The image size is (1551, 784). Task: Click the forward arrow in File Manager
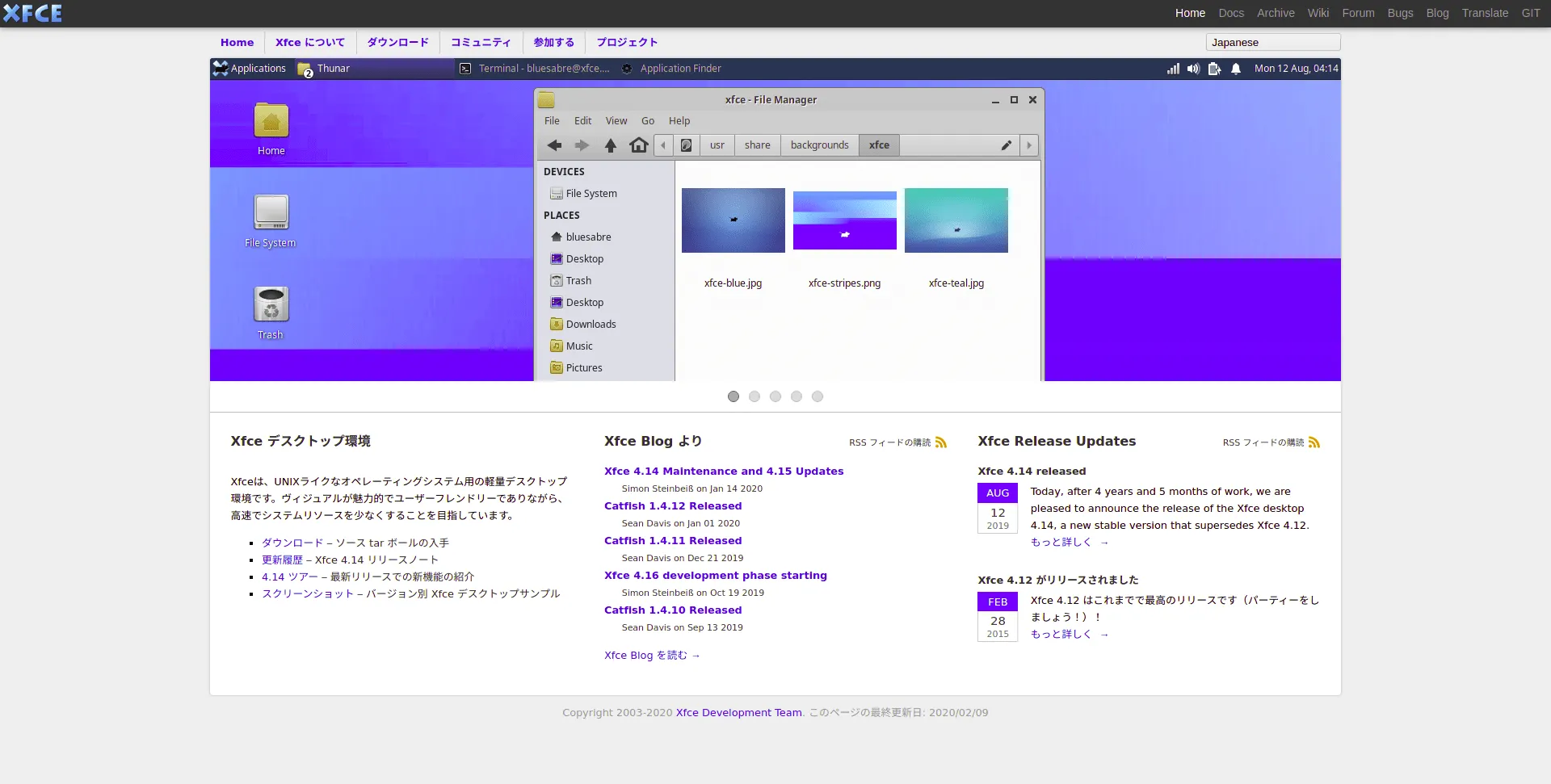coord(582,145)
